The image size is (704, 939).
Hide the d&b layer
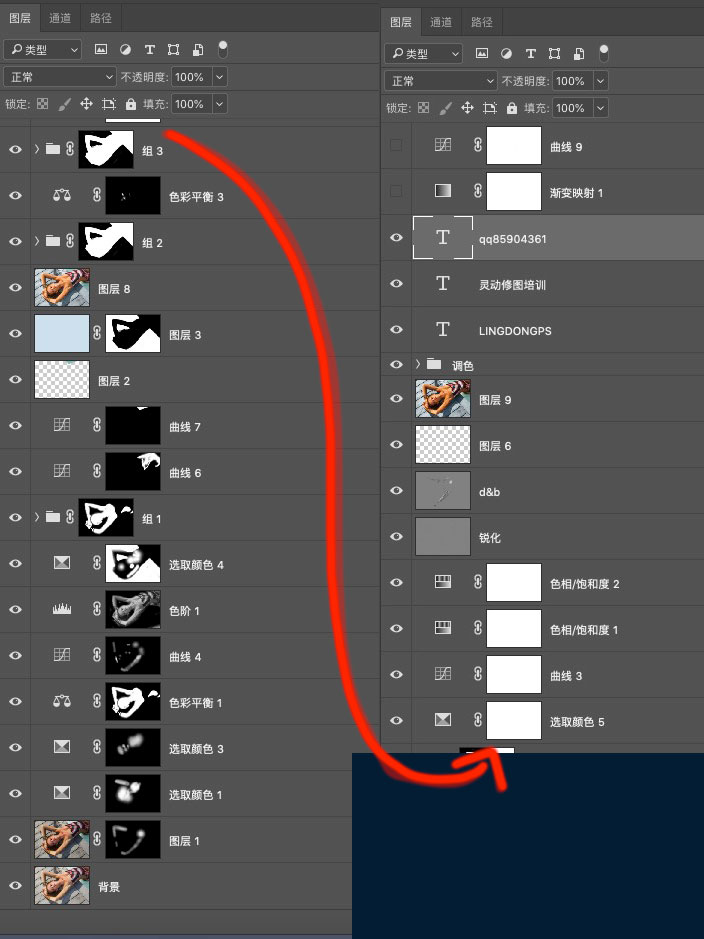pos(396,490)
